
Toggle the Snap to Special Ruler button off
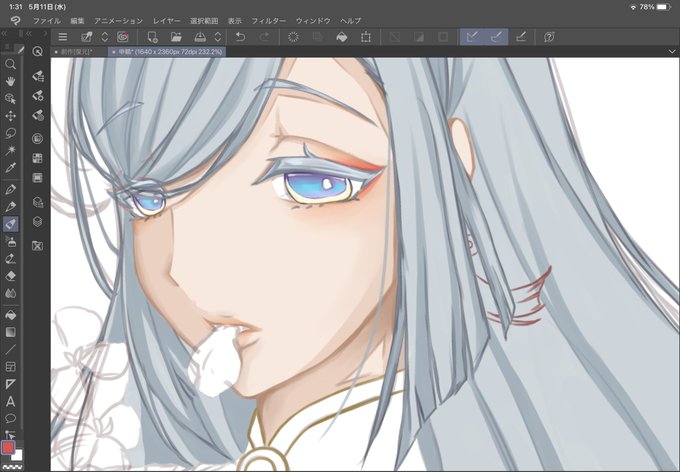496,37
